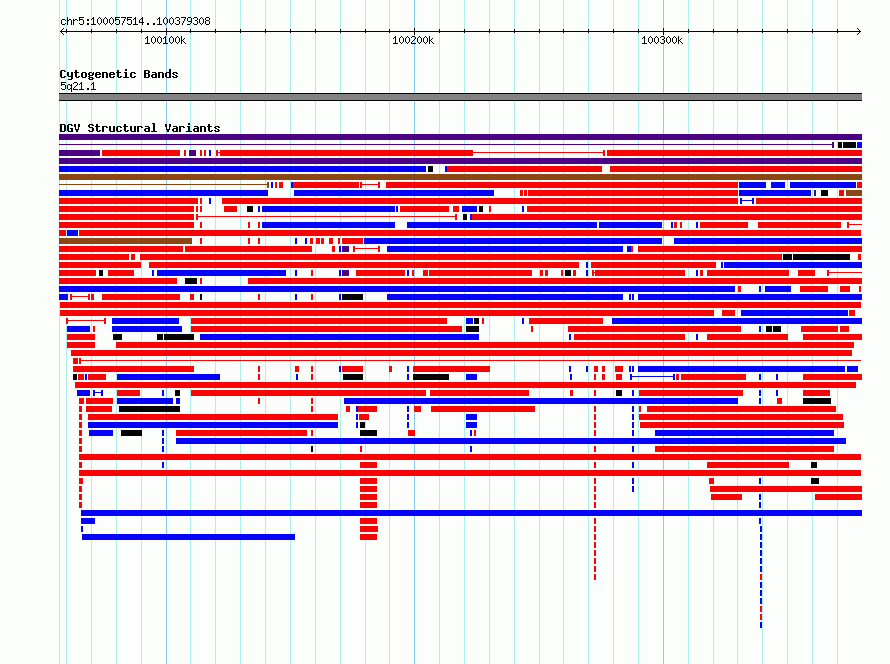Click the chr5:100057514..100379308 coordinate label
Image resolution: width=890 pixels, height=664 pixels.
click(135, 21)
